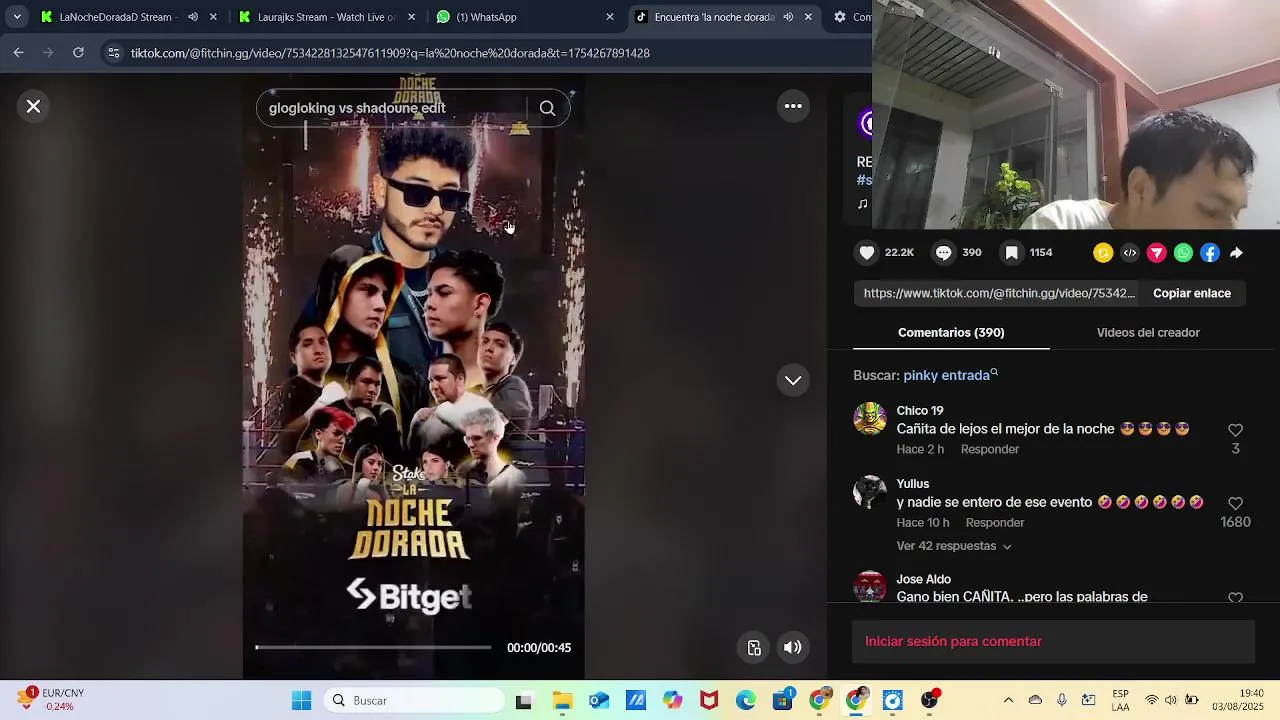Open more share options arrow

1237,253
